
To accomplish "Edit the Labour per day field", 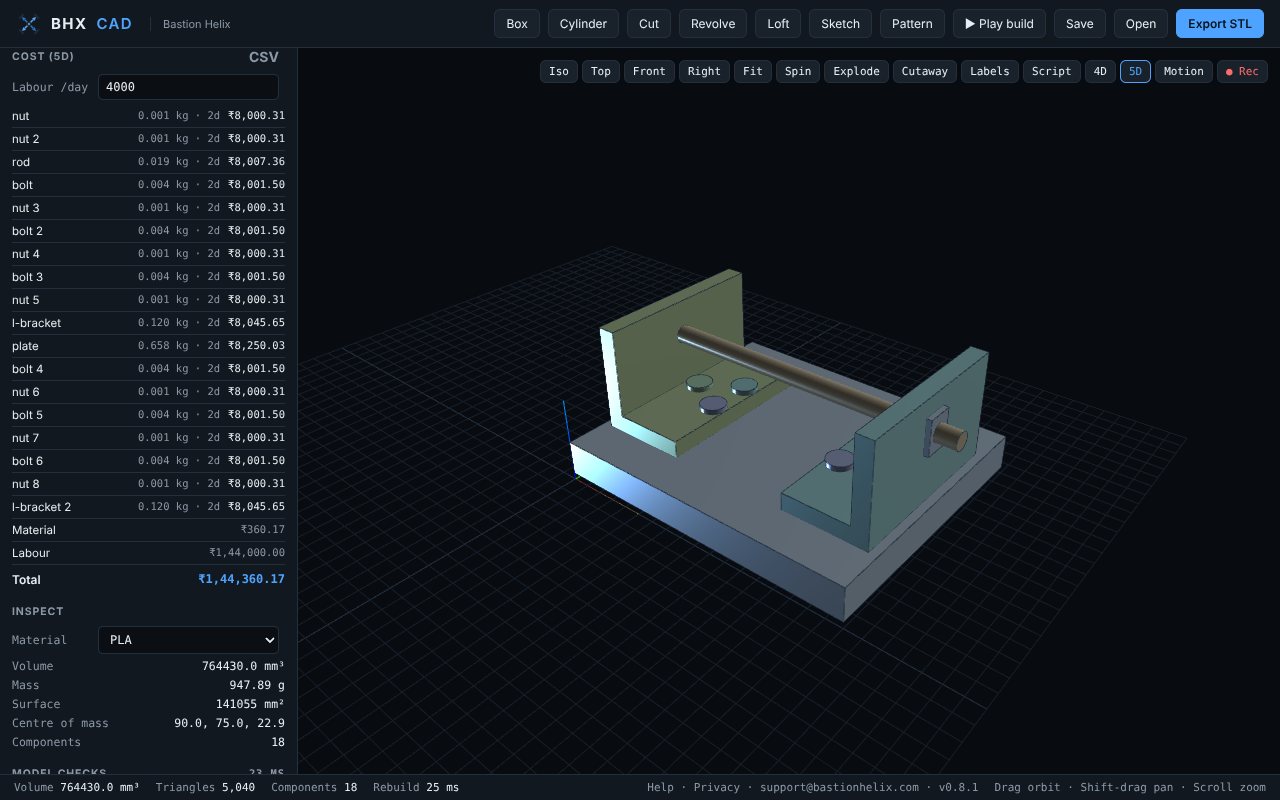I will click(x=188, y=87).
